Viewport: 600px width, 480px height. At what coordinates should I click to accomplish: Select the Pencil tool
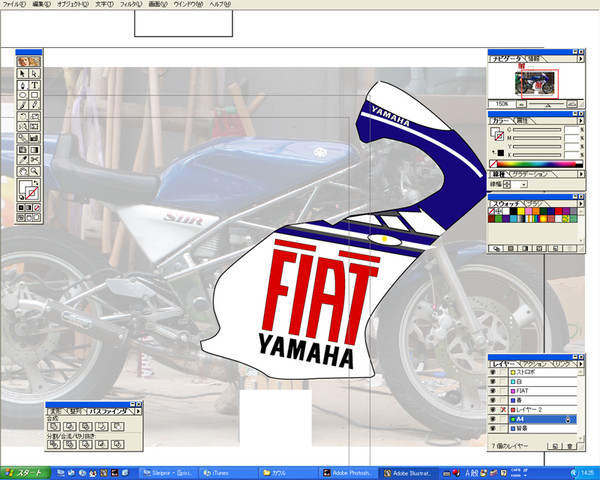pyautogui.click(x=34, y=105)
